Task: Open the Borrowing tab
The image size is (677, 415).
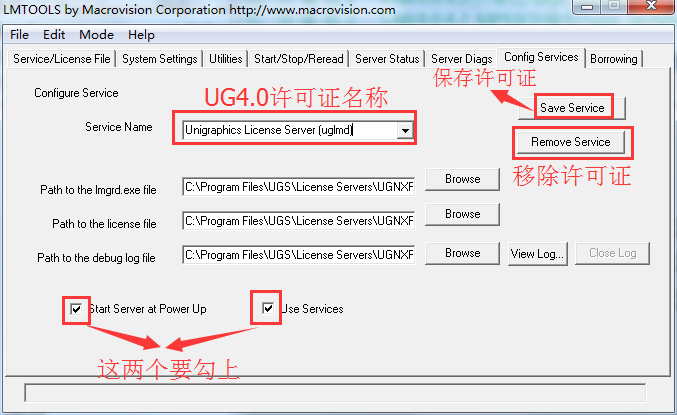Action: tap(614, 59)
